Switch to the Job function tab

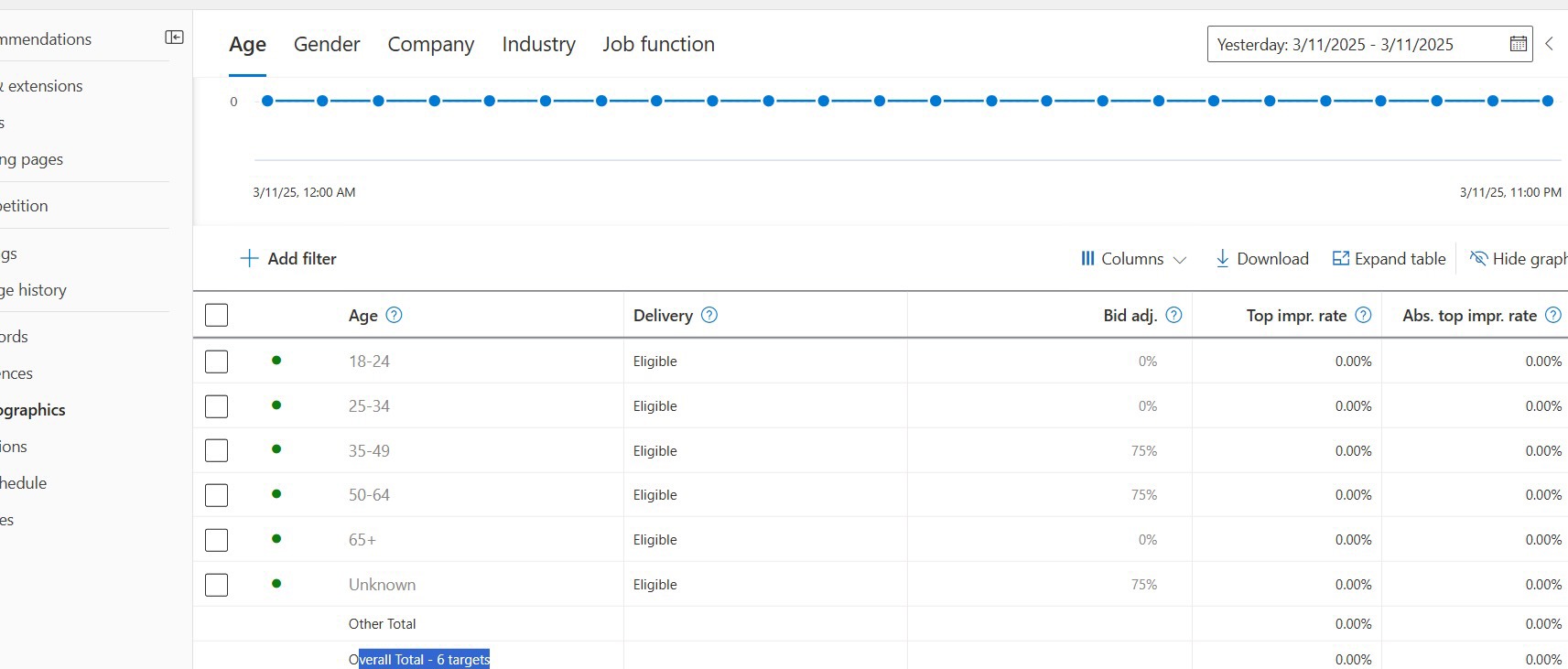[x=658, y=44]
